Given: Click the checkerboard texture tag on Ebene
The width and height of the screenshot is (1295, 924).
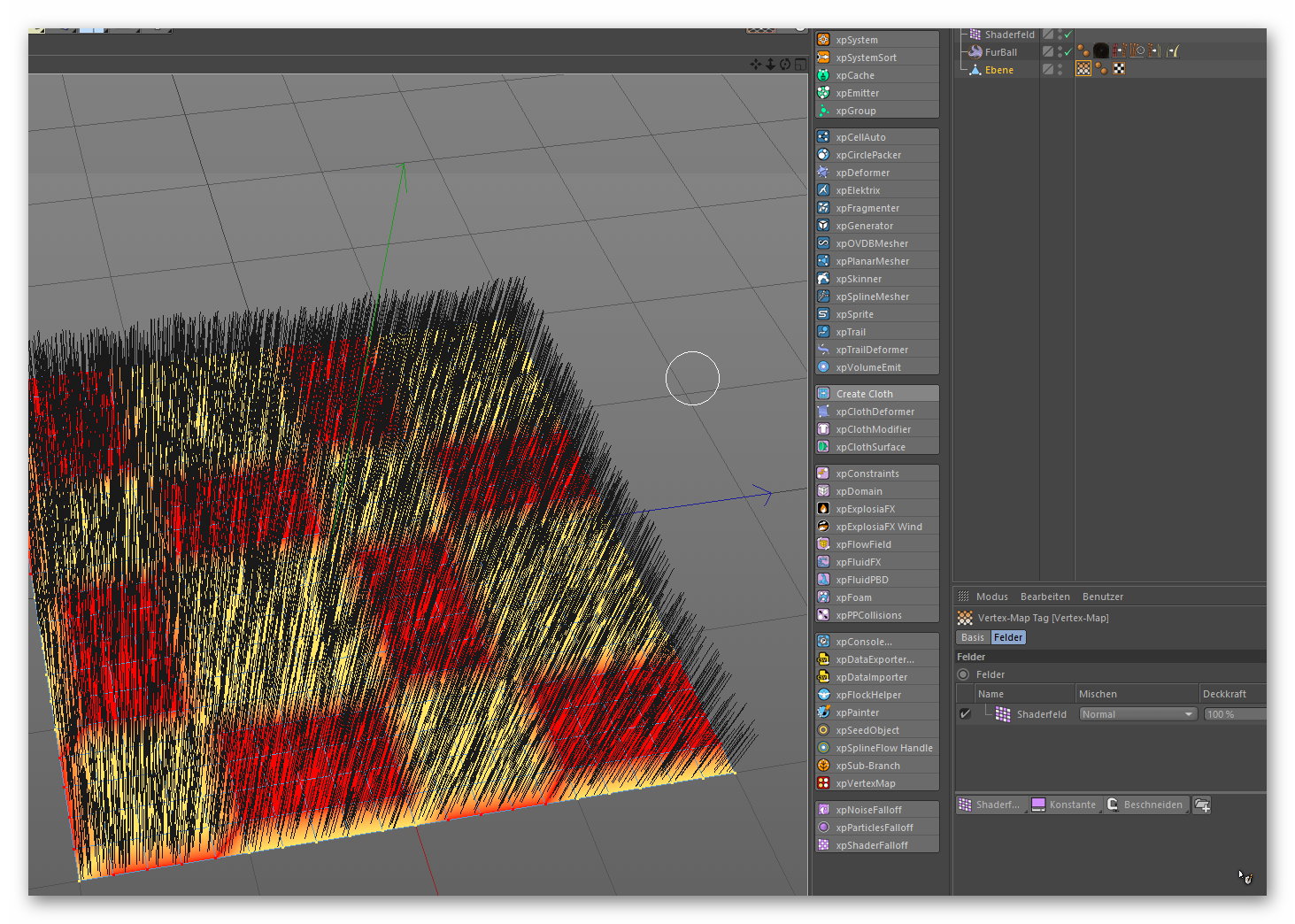Looking at the screenshot, I should pos(1119,69).
